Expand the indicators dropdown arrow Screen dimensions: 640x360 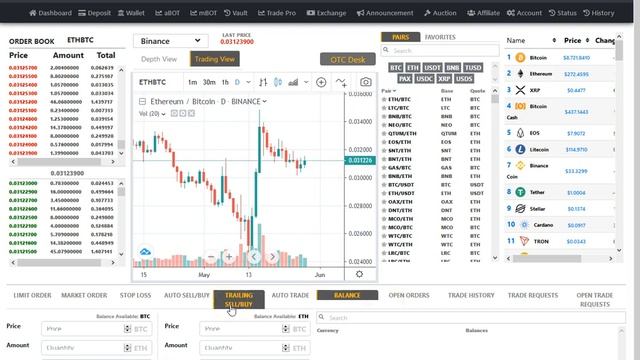point(306,82)
